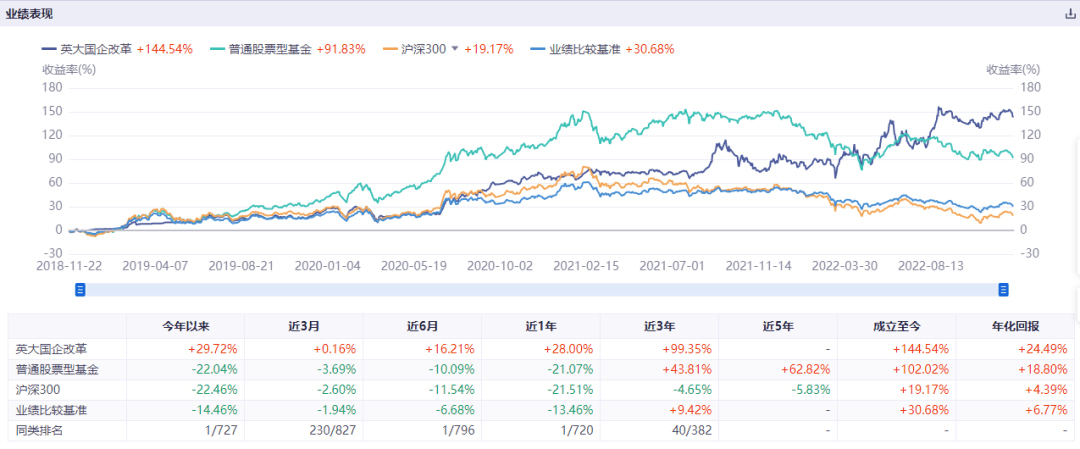Select the 近6月 column header

[422, 326]
